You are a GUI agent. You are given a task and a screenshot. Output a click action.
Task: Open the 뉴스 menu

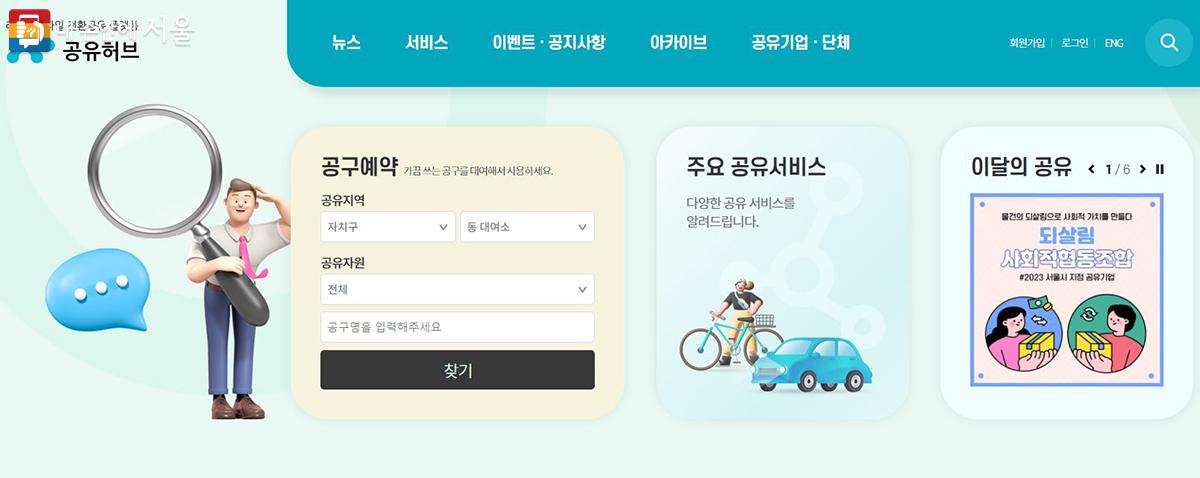pyautogui.click(x=346, y=43)
